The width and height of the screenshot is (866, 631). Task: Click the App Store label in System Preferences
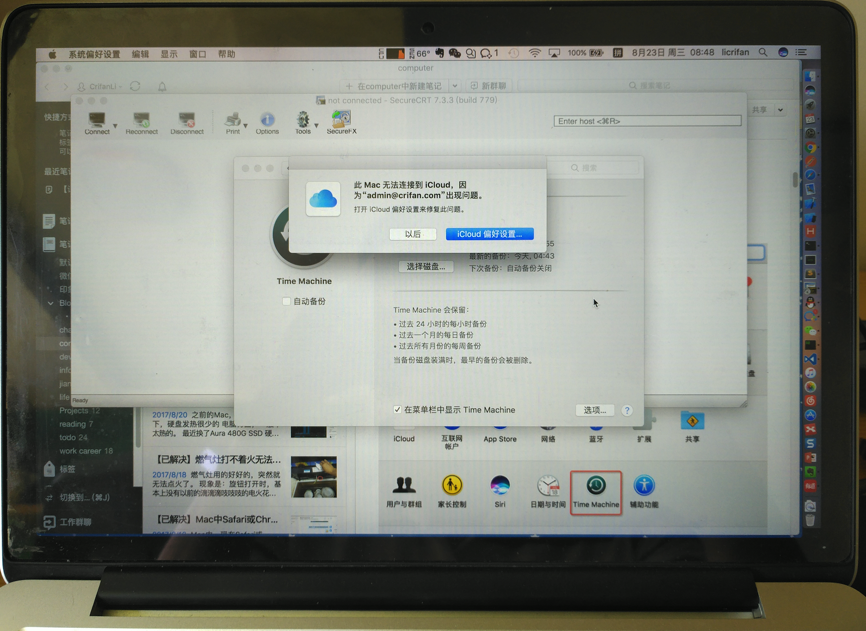[x=500, y=439]
